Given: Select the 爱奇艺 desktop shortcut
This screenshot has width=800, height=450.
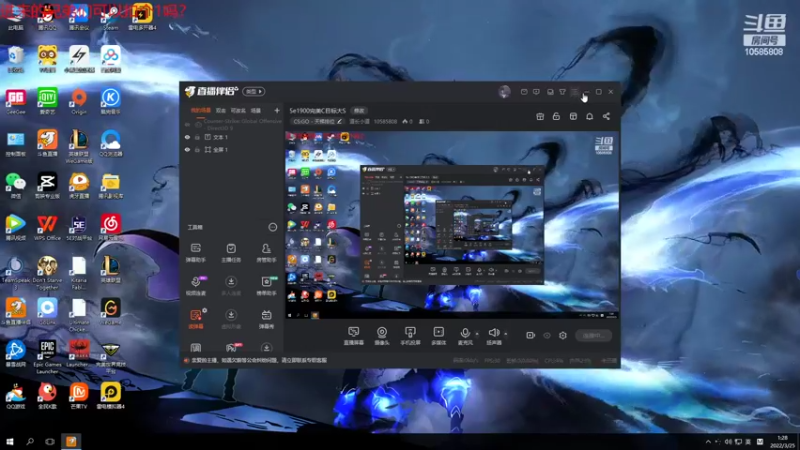Looking at the screenshot, I should click(x=47, y=101).
